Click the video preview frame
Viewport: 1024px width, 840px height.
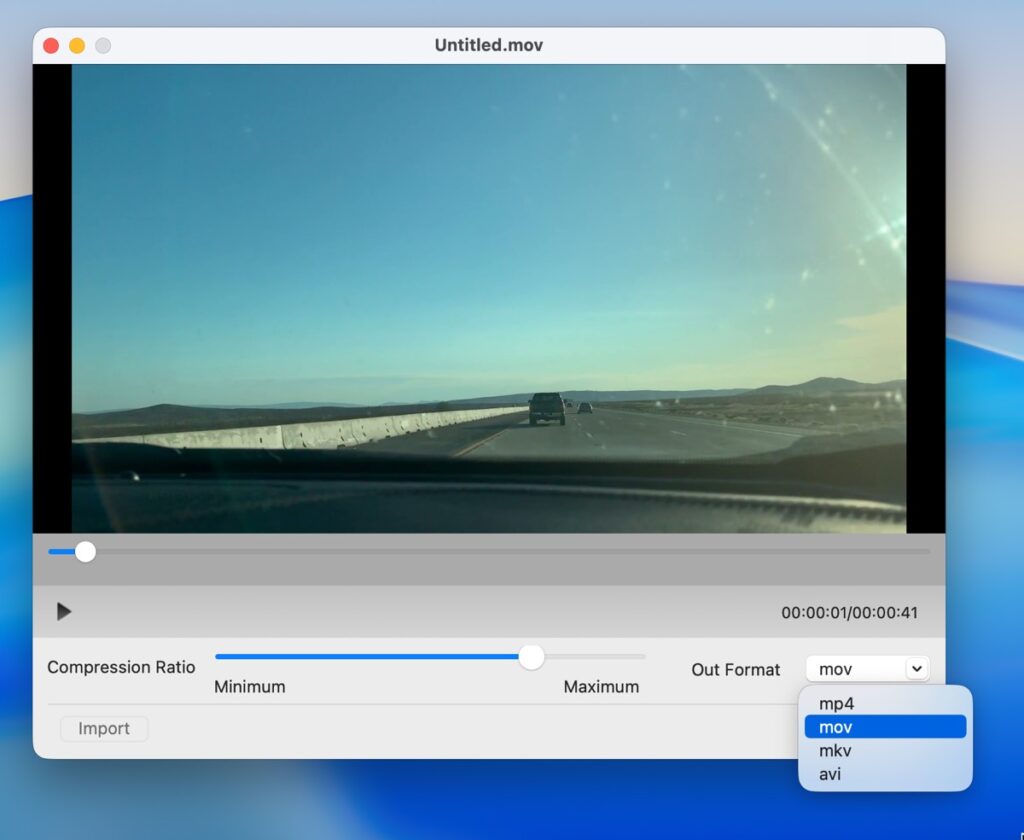point(488,298)
